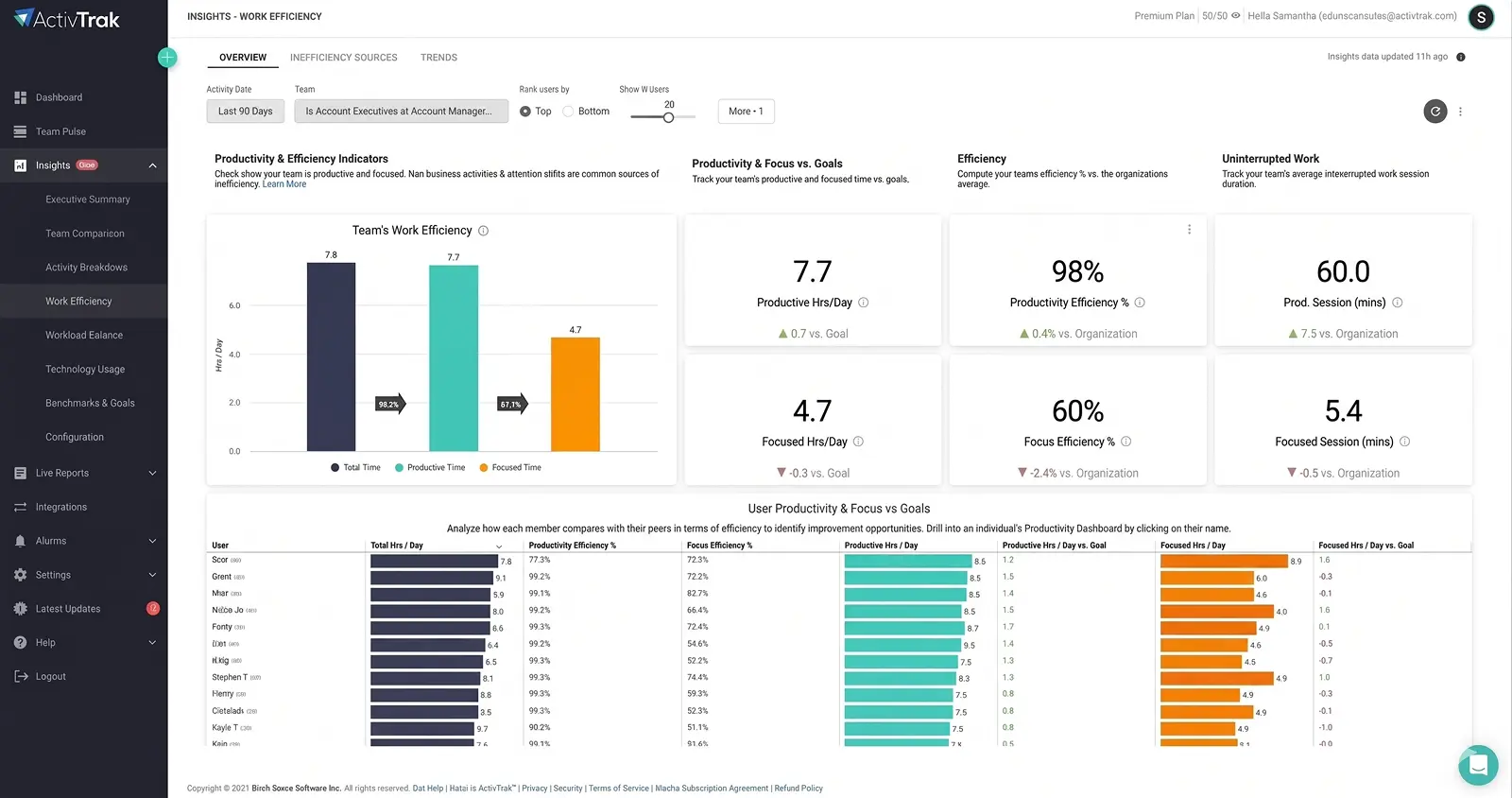Toggle Productive Time legend series
1512x798 pixels.
430,467
